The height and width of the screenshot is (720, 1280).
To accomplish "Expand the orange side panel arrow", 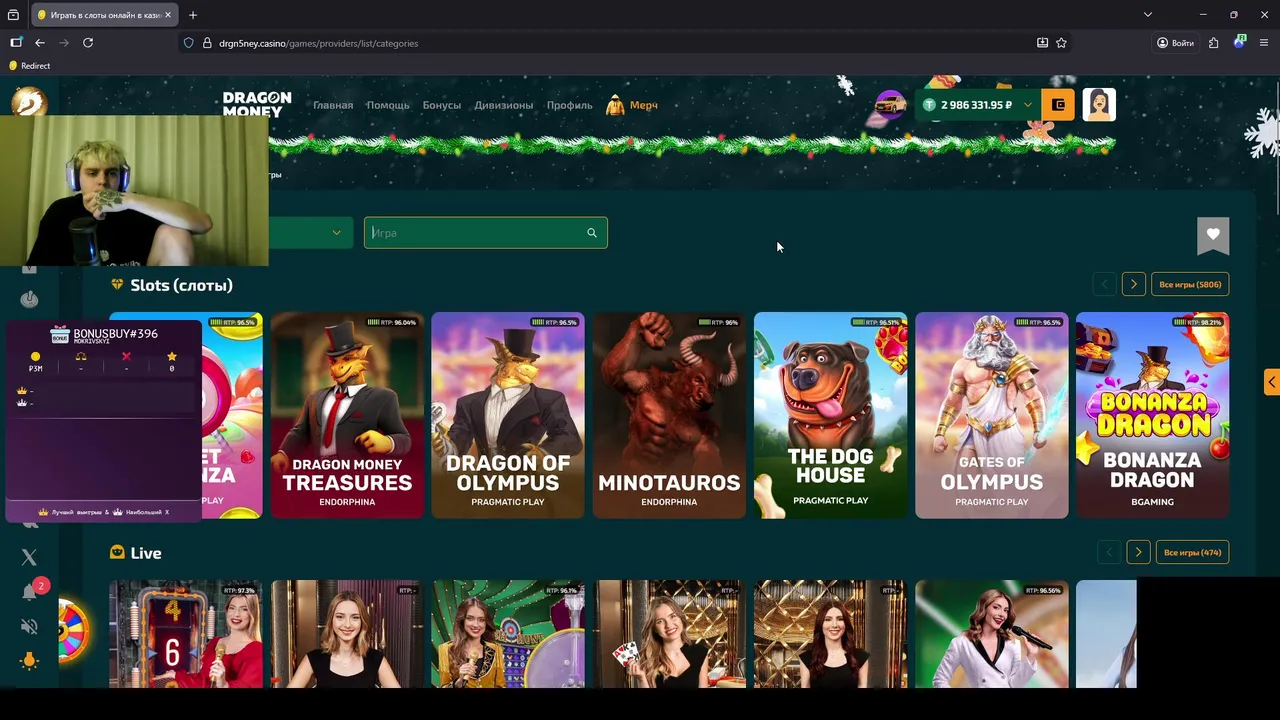I will tap(1272, 382).
